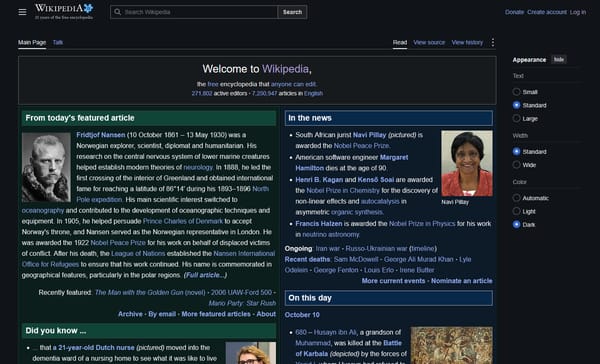600x364 pixels.
Task: Open the Dutch nurse photo thumbnail
Action: point(251,353)
